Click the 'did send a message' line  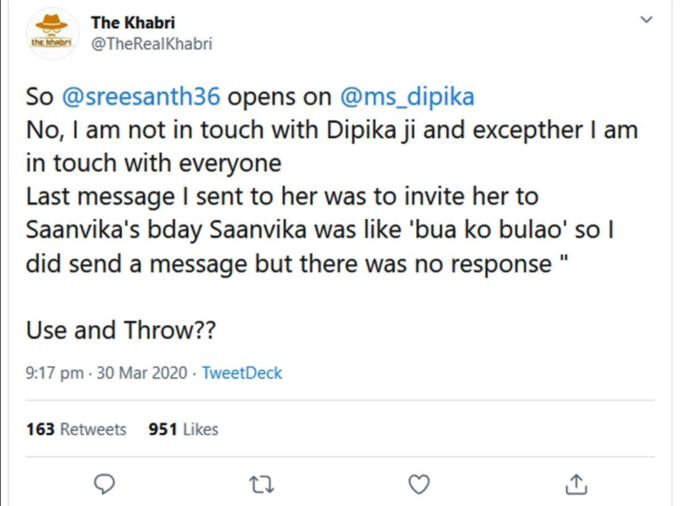(297, 264)
